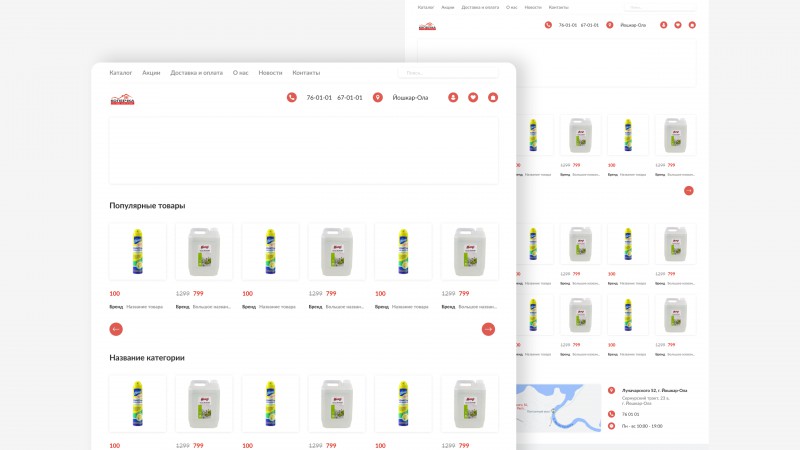
Task: Open the user account icon on front page
Action: pyautogui.click(x=453, y=97)
